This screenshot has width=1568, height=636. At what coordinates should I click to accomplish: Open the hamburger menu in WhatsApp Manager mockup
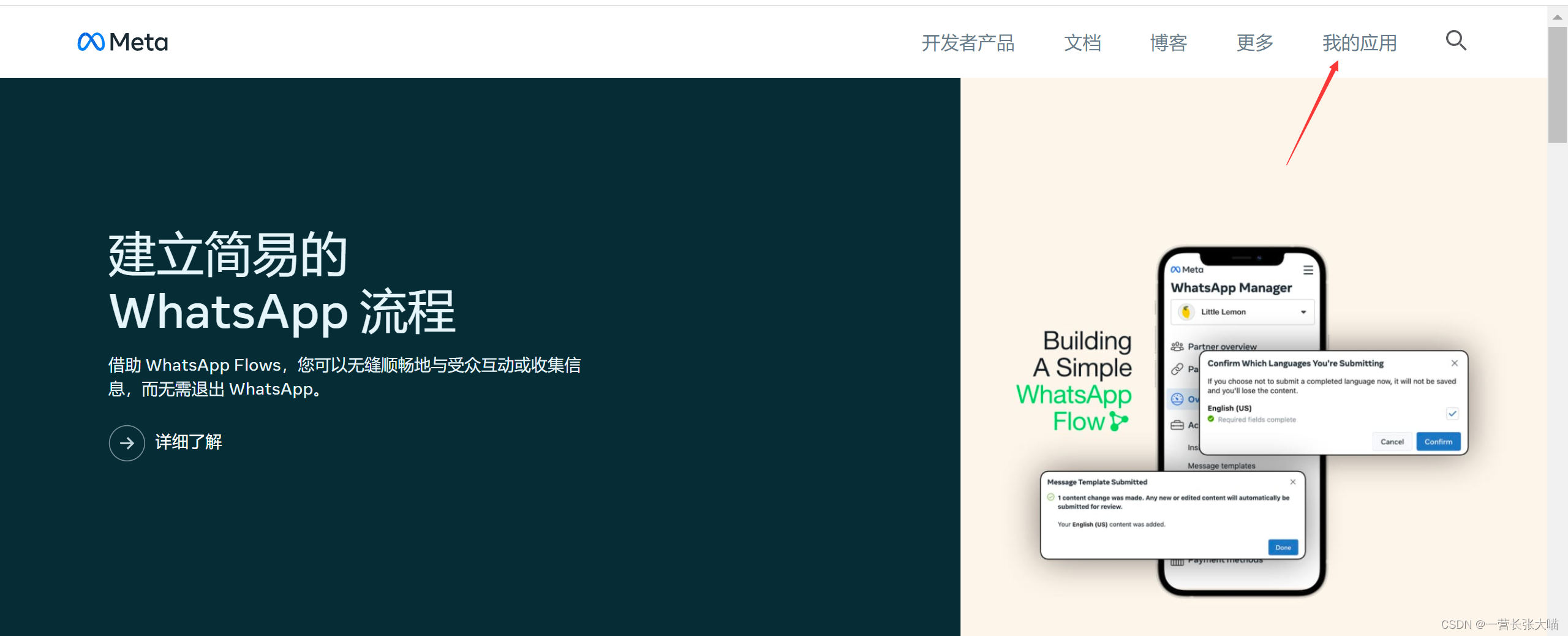pyautogui.click(x=1308, y=270)
